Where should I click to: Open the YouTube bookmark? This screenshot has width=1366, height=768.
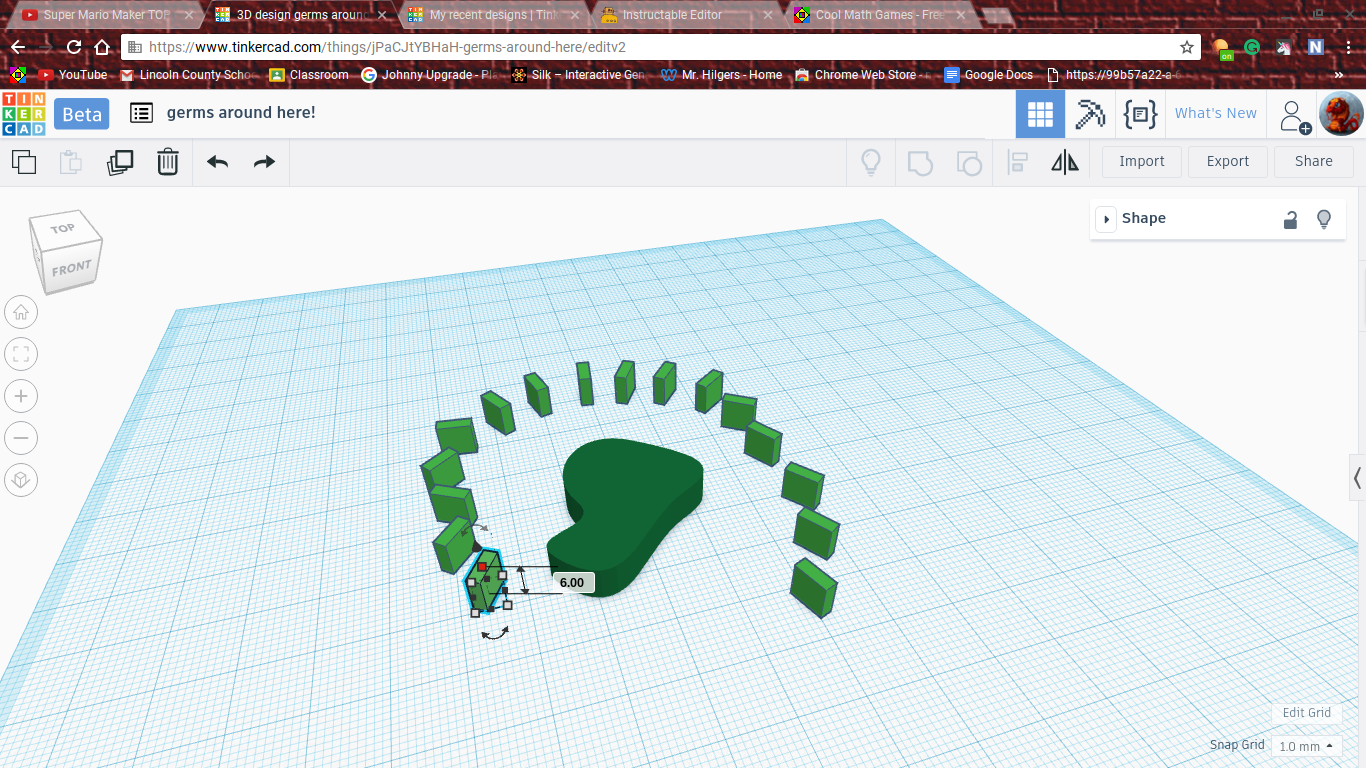73,75
